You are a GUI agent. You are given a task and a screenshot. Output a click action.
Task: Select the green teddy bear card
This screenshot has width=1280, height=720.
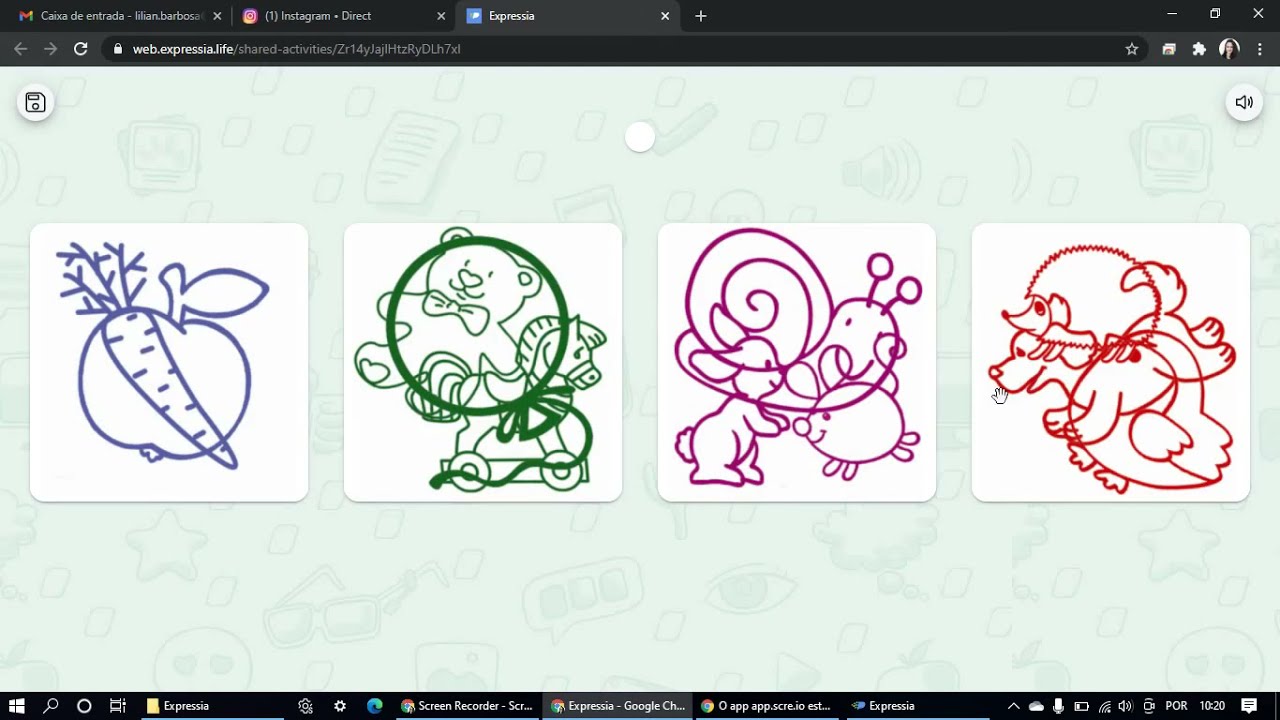point(483,362)
